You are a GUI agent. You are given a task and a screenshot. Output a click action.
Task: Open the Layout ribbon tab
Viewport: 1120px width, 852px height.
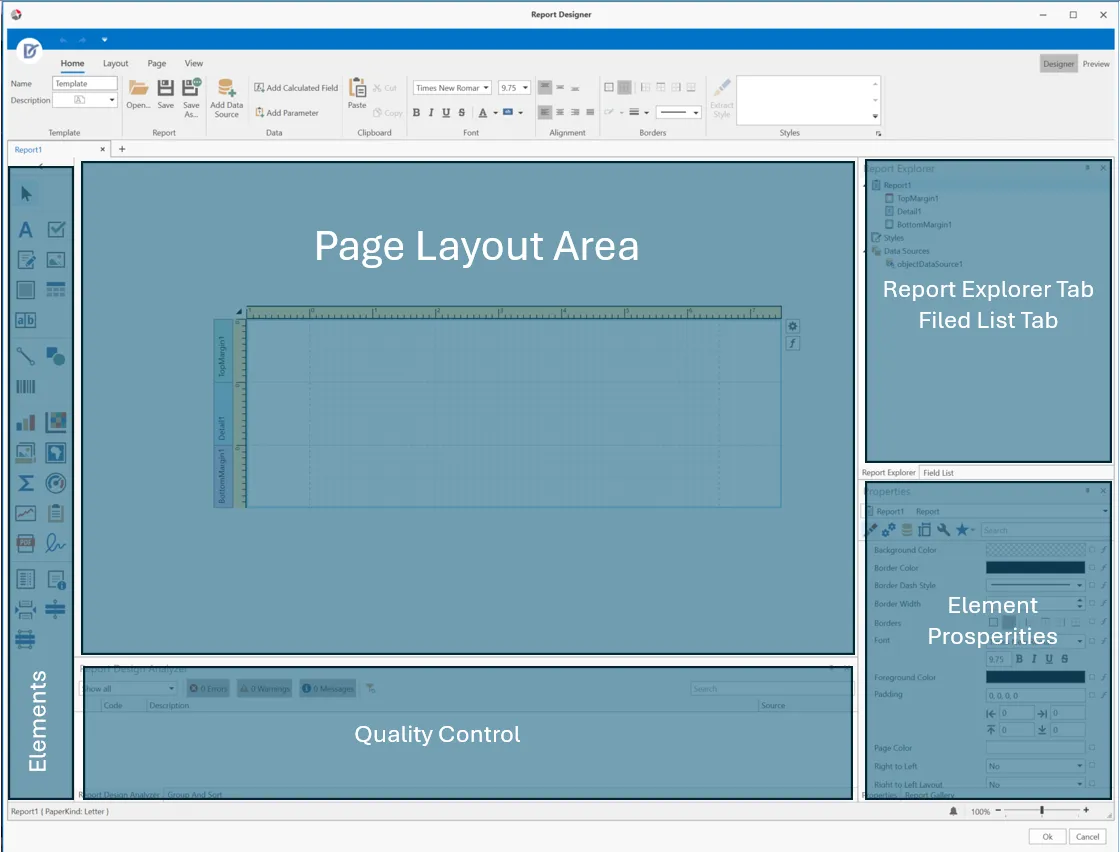click(116, 64)
